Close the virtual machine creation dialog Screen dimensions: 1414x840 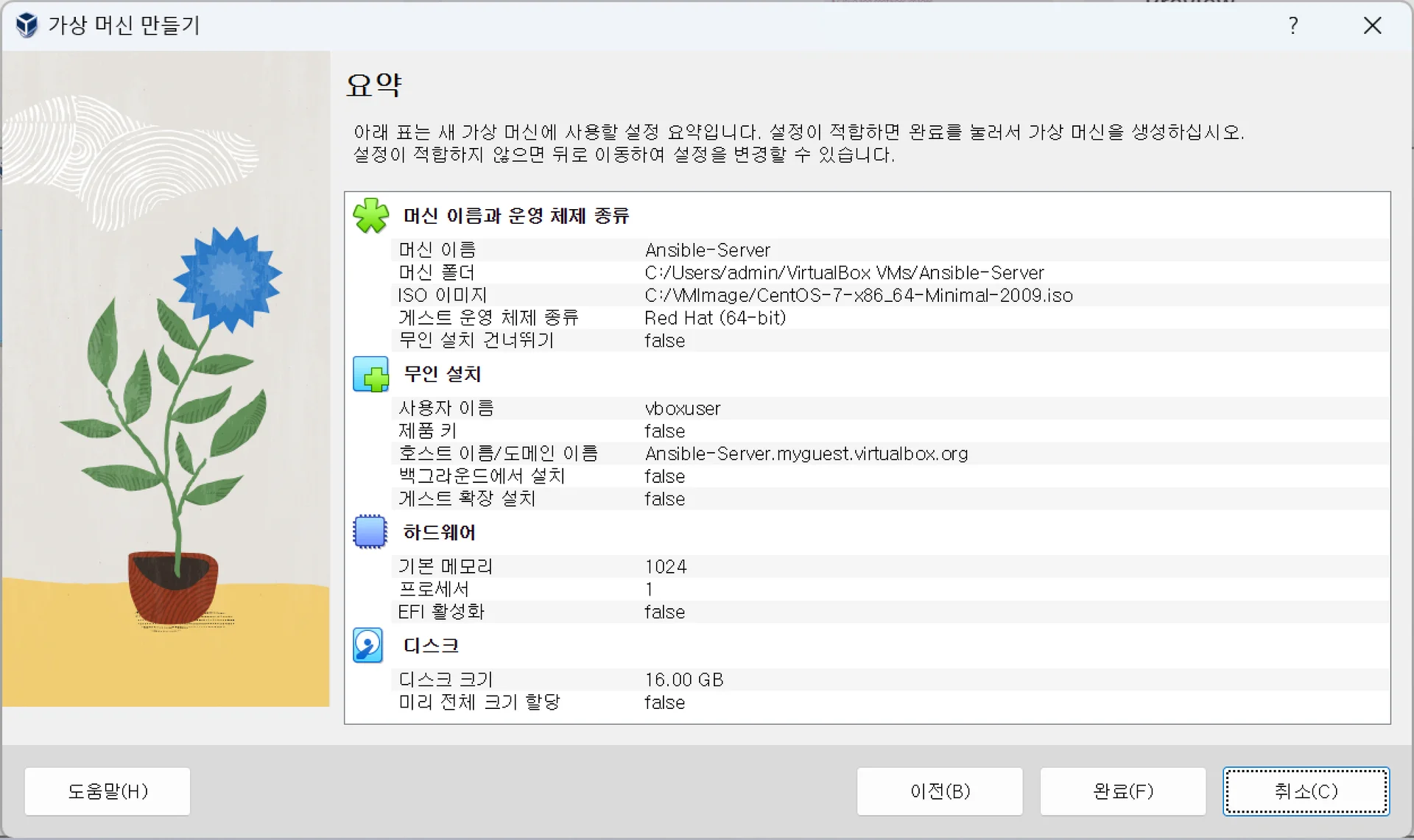(x=1372, y=26)
